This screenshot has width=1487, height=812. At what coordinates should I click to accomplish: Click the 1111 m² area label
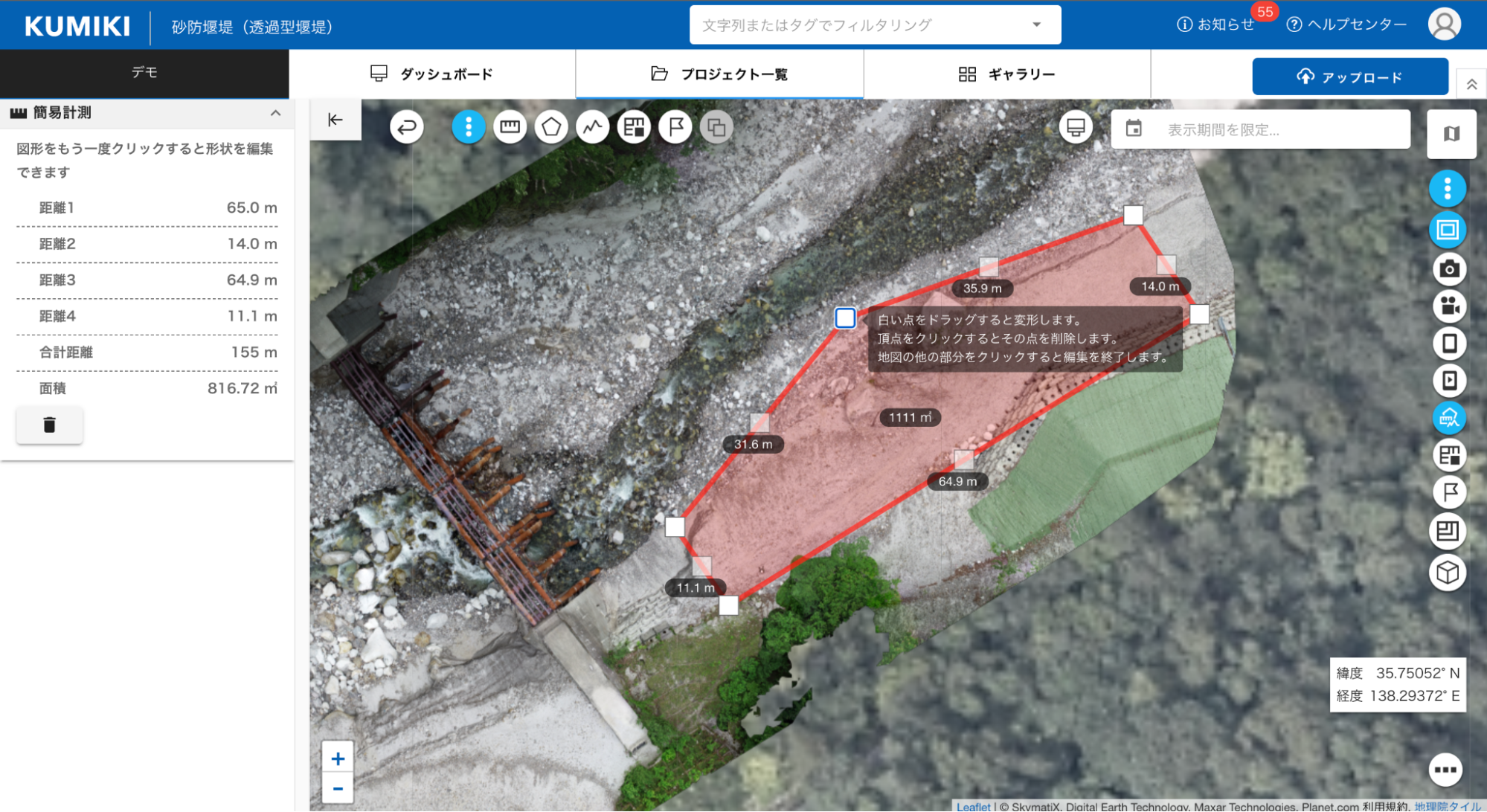tap(910, 418)
